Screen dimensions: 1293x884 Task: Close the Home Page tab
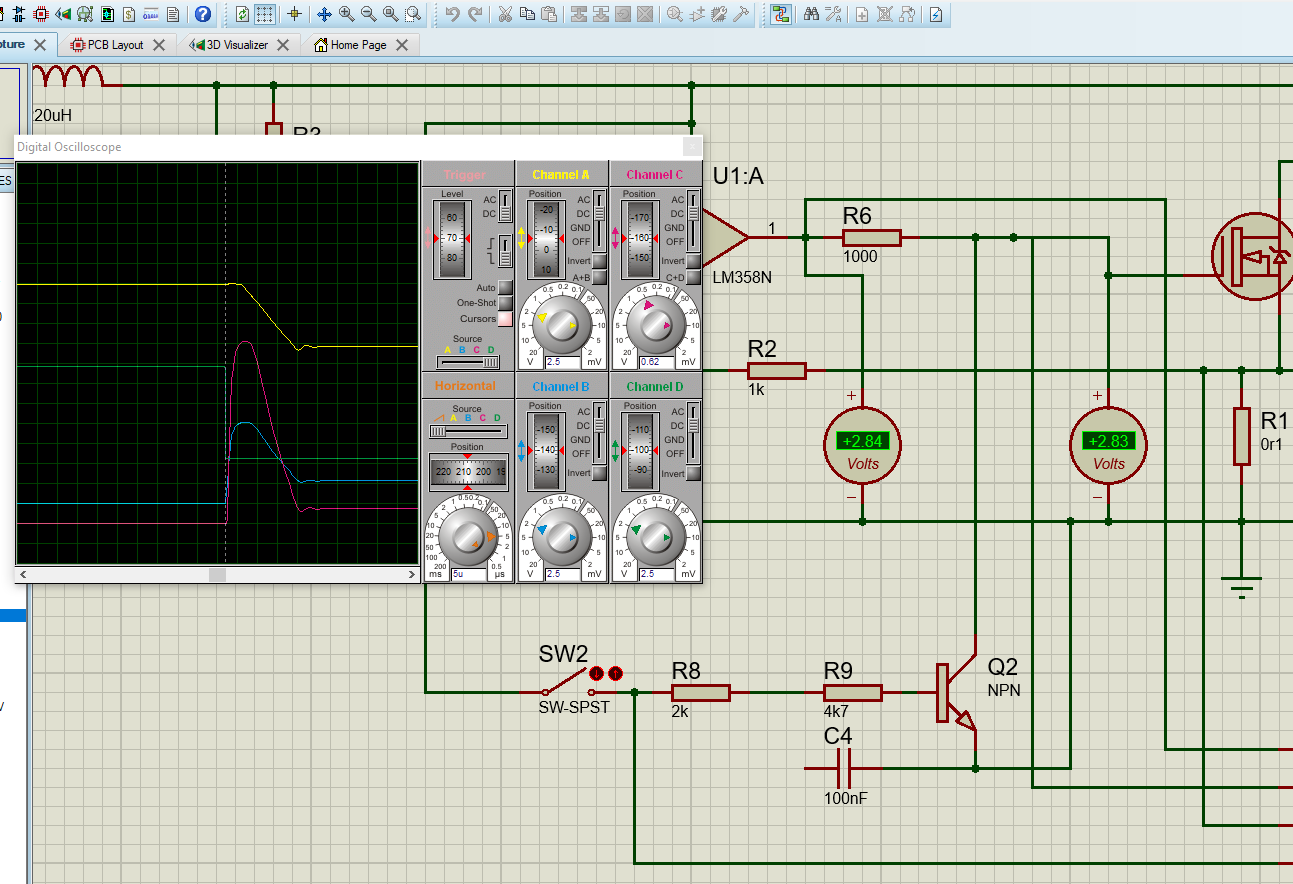click(402, 45)
